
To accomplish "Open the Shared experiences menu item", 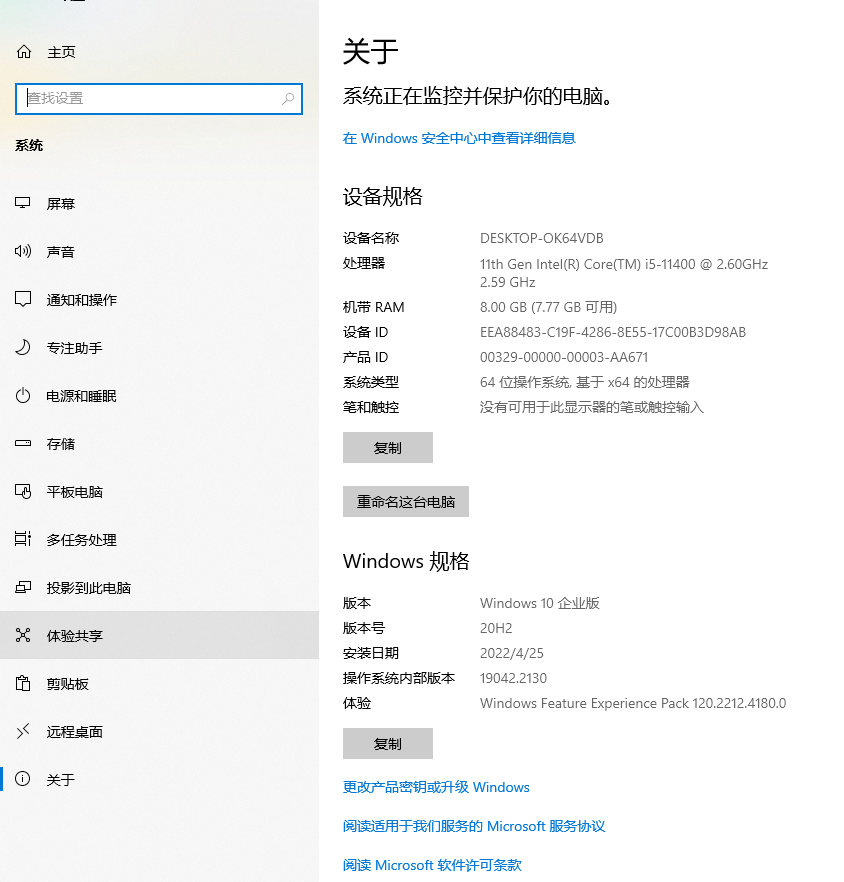I will 75,636.
